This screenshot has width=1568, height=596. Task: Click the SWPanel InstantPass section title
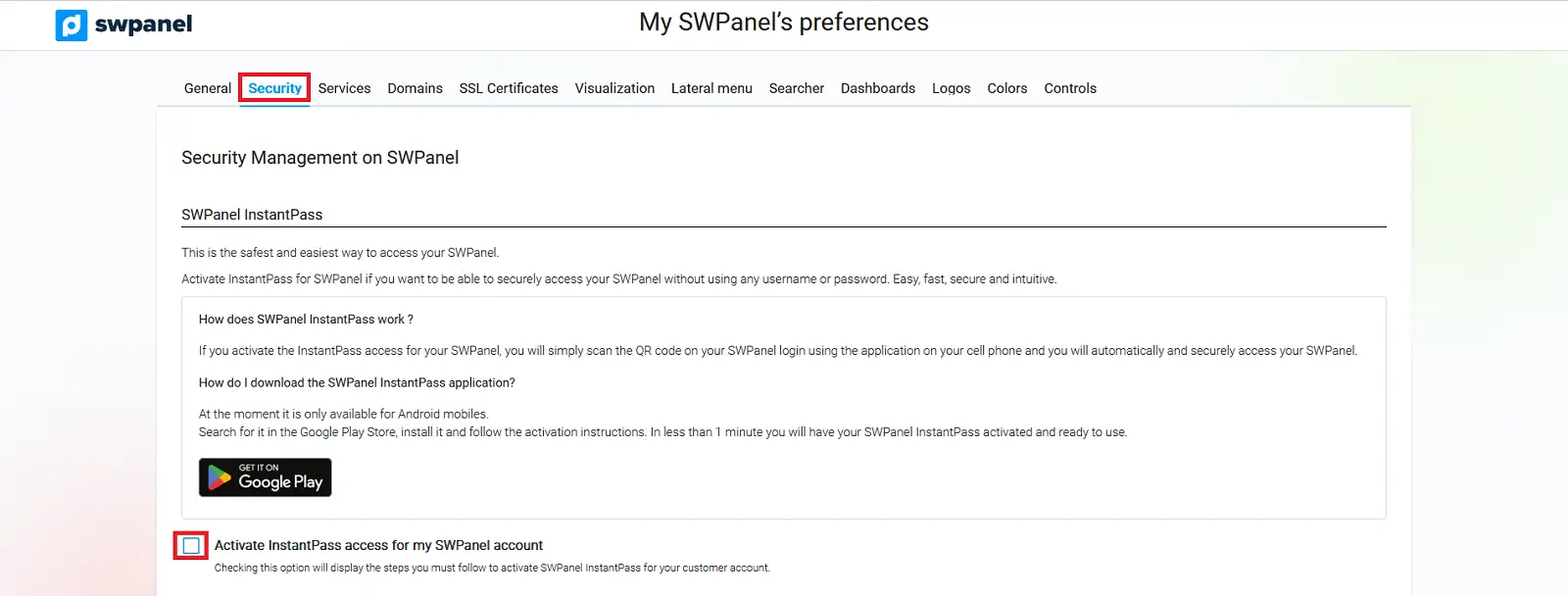[252, 215]
